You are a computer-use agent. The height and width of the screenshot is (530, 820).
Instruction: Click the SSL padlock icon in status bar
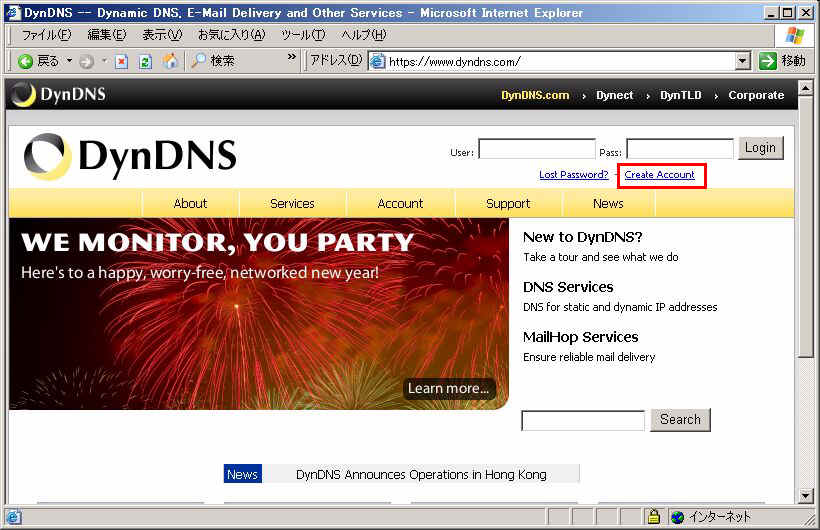pyautogui.click(x=653, y=517)
